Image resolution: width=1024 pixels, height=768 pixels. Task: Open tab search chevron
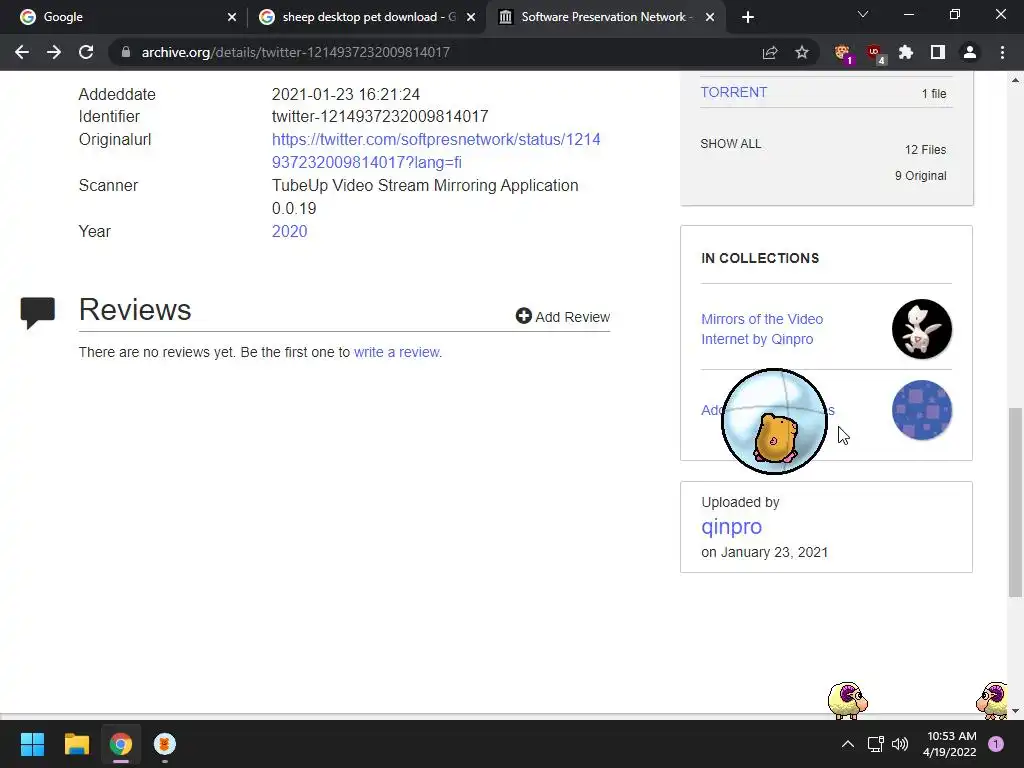(863, 14)
